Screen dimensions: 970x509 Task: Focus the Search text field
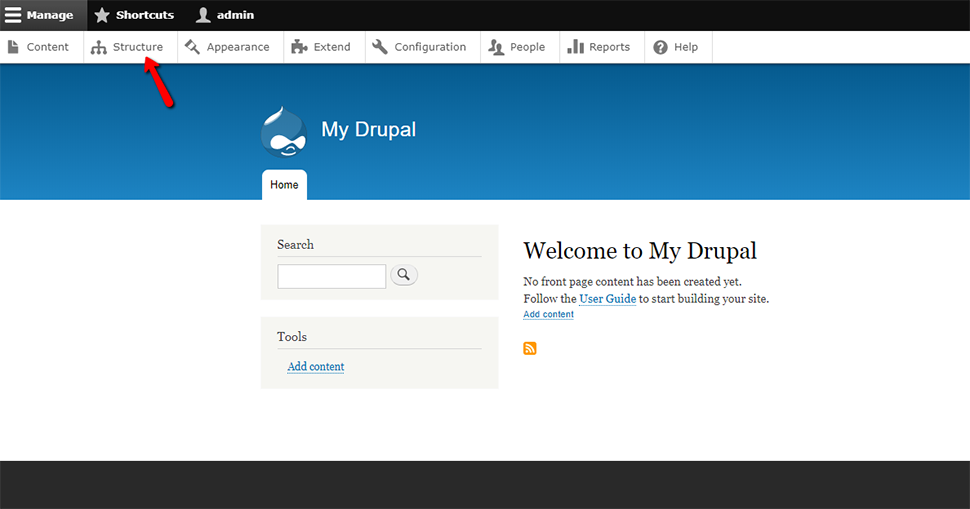[332, 276]
